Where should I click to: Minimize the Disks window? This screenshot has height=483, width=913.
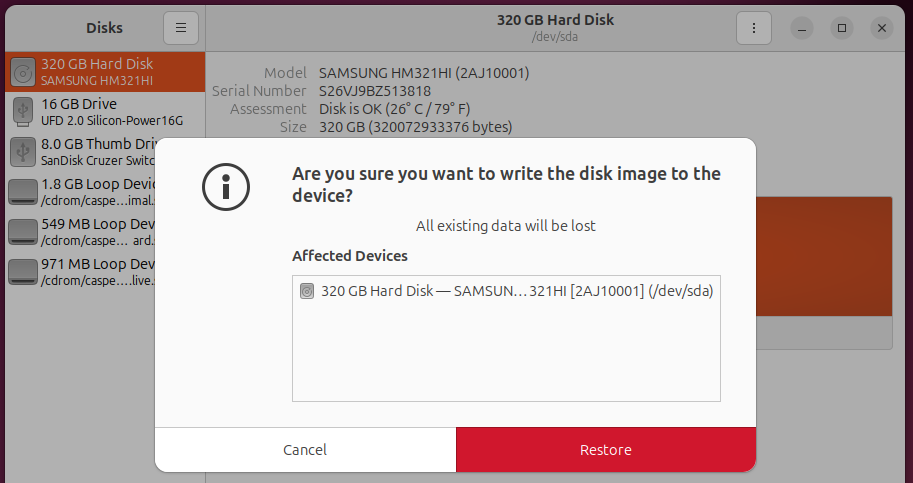pyautogui.click(x=802, y=28)
